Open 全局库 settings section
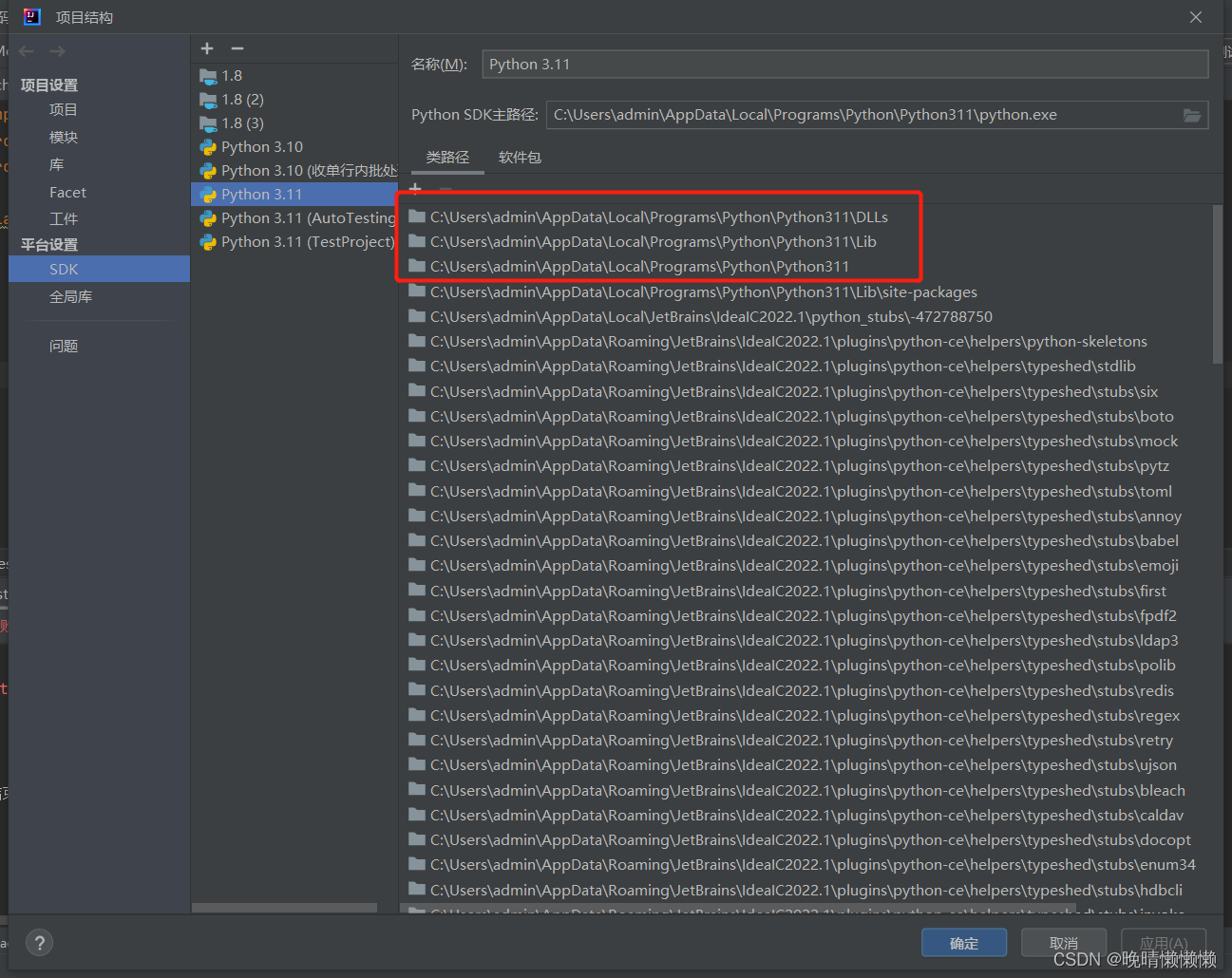This screenshot has height=978, width=1232. [x=71, y=297]
